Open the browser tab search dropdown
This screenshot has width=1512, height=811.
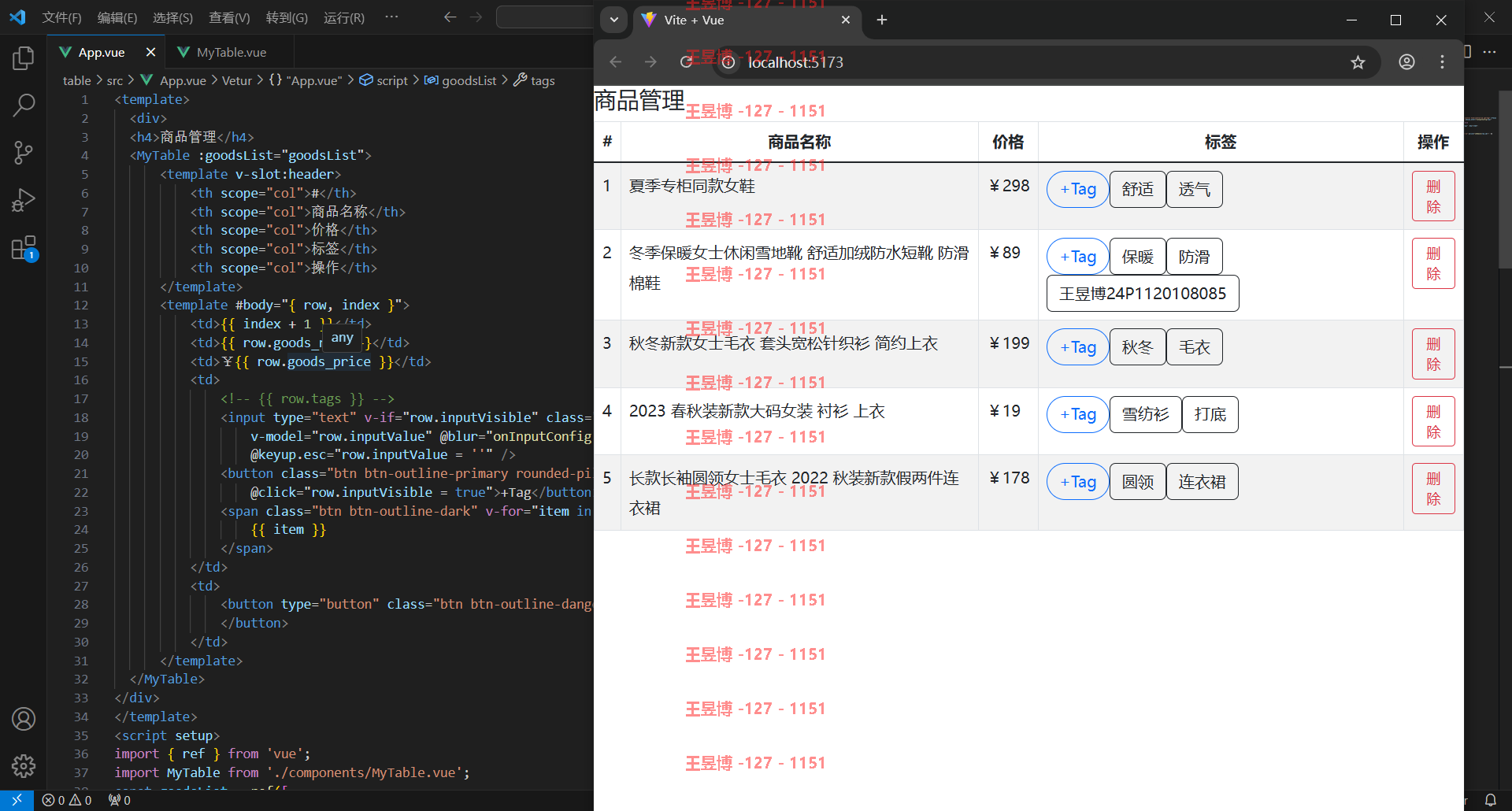[613, 20]
